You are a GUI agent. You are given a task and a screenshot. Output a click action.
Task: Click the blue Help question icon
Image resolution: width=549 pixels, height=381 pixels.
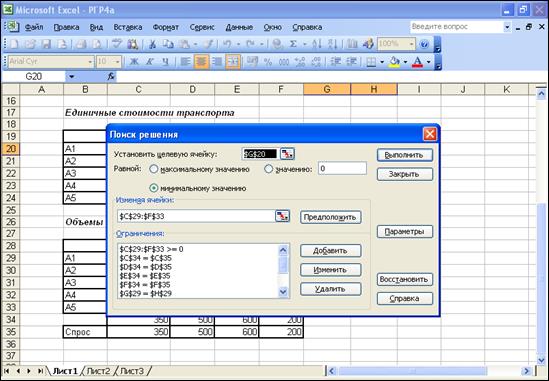pyautogui.click(x=424, y=44)
